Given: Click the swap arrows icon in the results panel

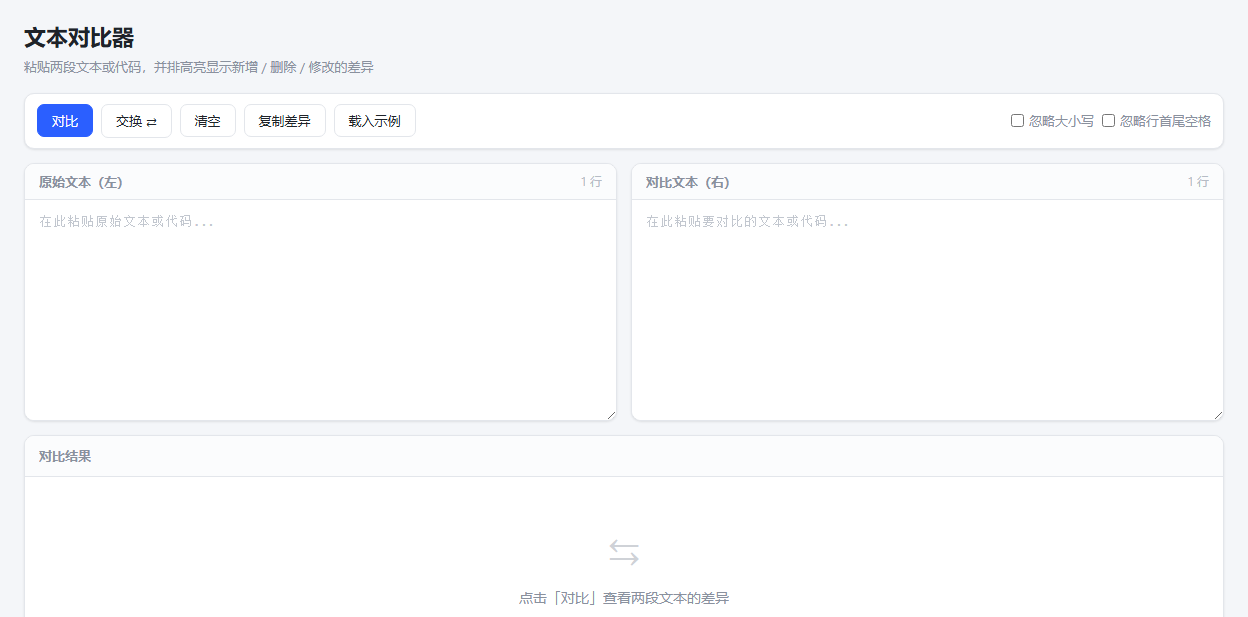Looking at the screenshot, I should tap(624, 552).
